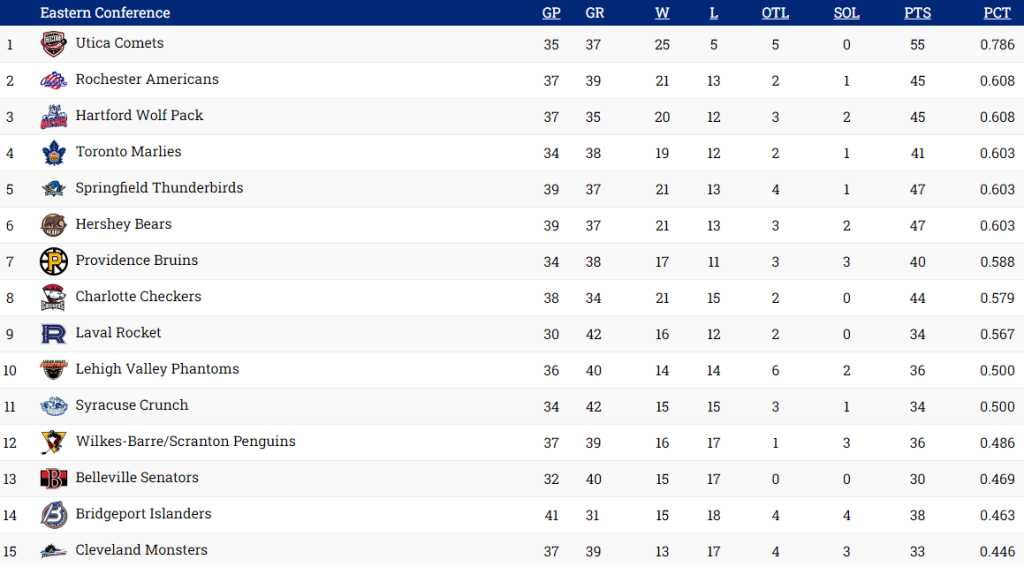
Task: Sort by OTL column header
Action: [x=775, y=13]
